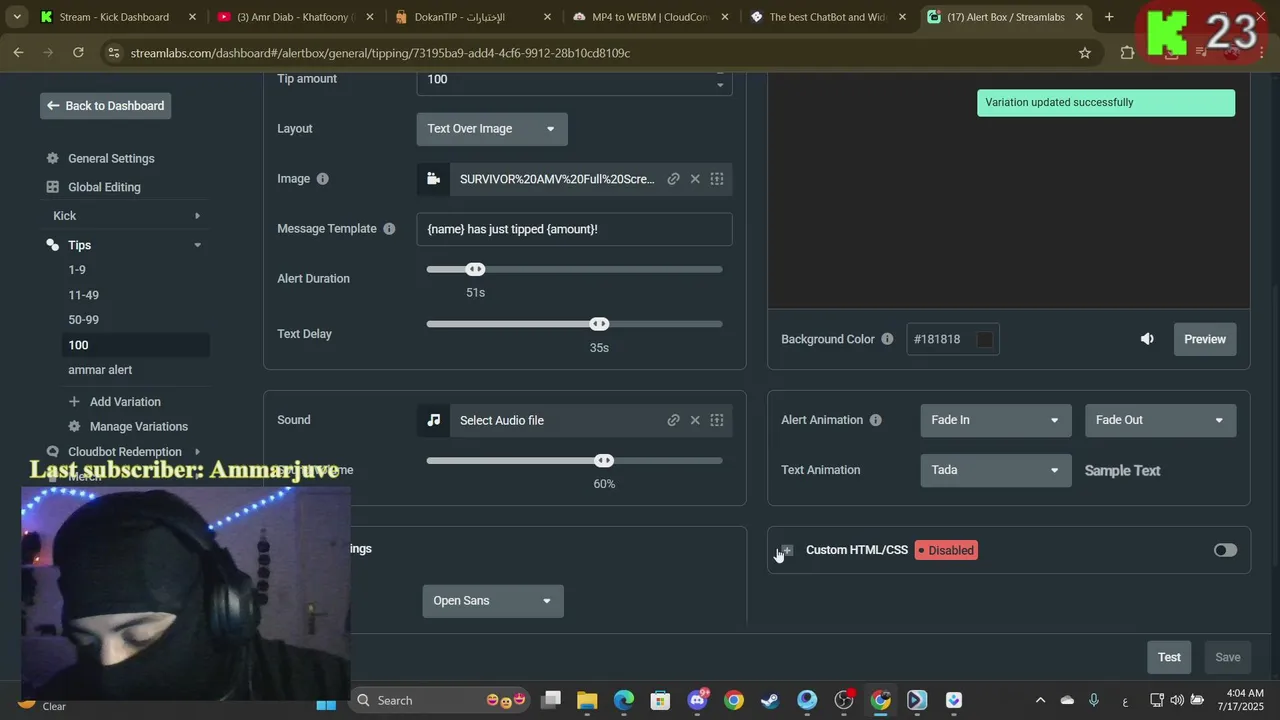Image resolution: width=1280 pixels, height=720 pixels.
Task: Switch to the MP4 to WEBM CloudConvert tab
Action: [x=650, y=17]
